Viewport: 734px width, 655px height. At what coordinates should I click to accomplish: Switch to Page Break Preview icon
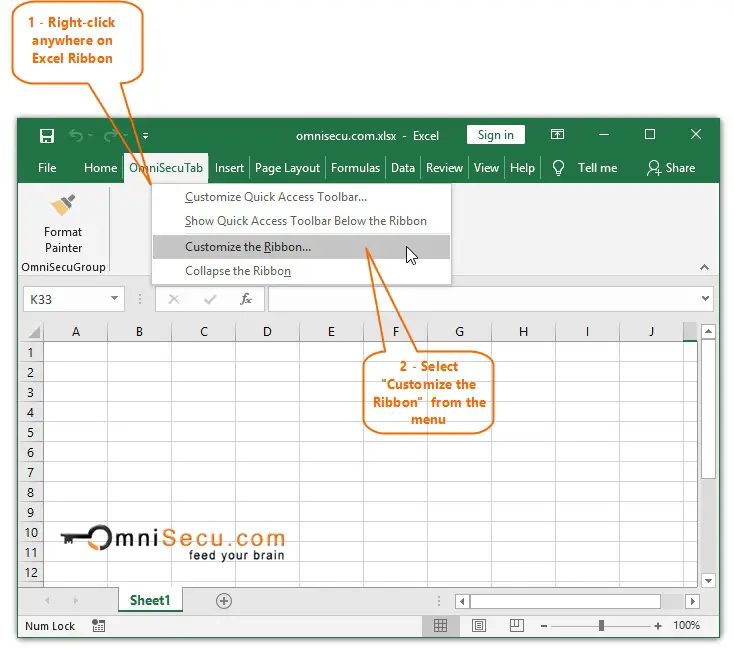click(517, 626)
